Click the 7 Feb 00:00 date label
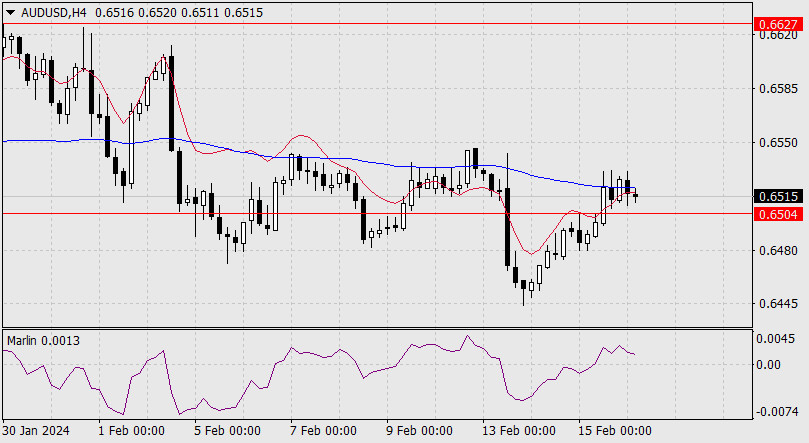Viewport: 809px width, 443px height. [323, 431]
